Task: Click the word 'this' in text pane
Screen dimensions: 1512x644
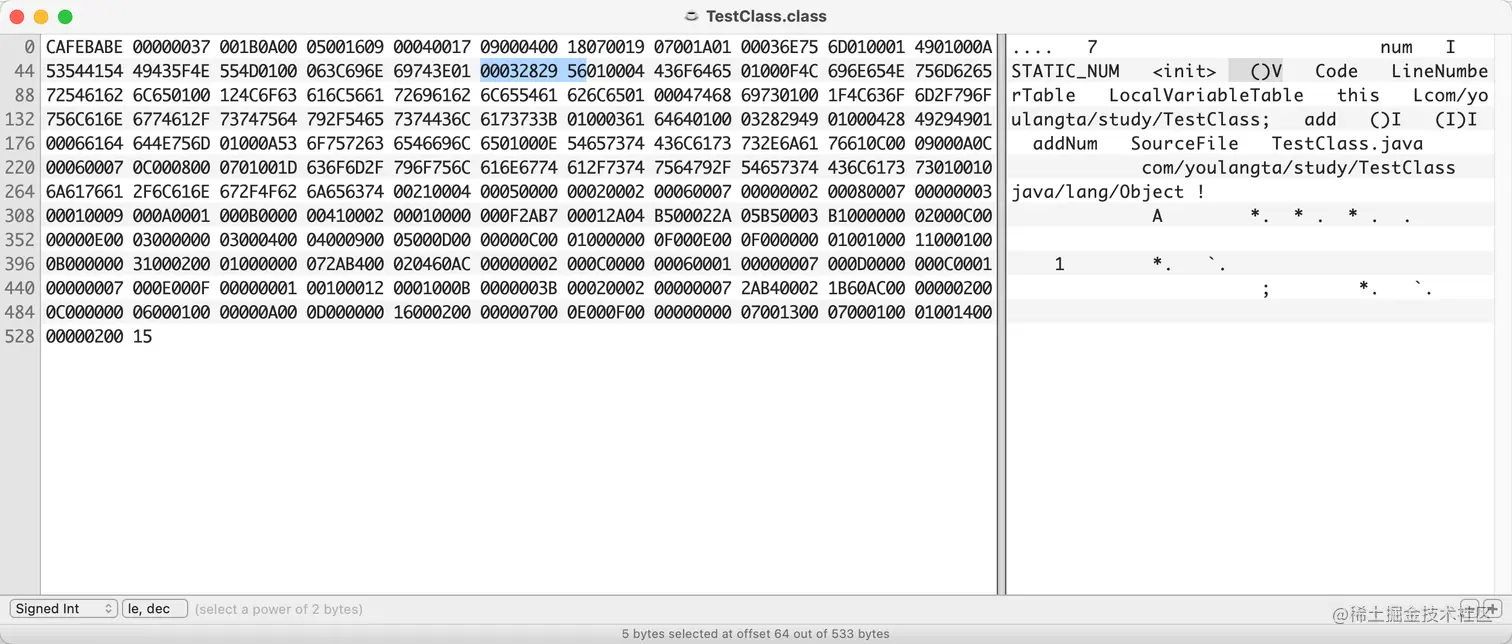Action: pyautogui.click(x=1358, y=95)
